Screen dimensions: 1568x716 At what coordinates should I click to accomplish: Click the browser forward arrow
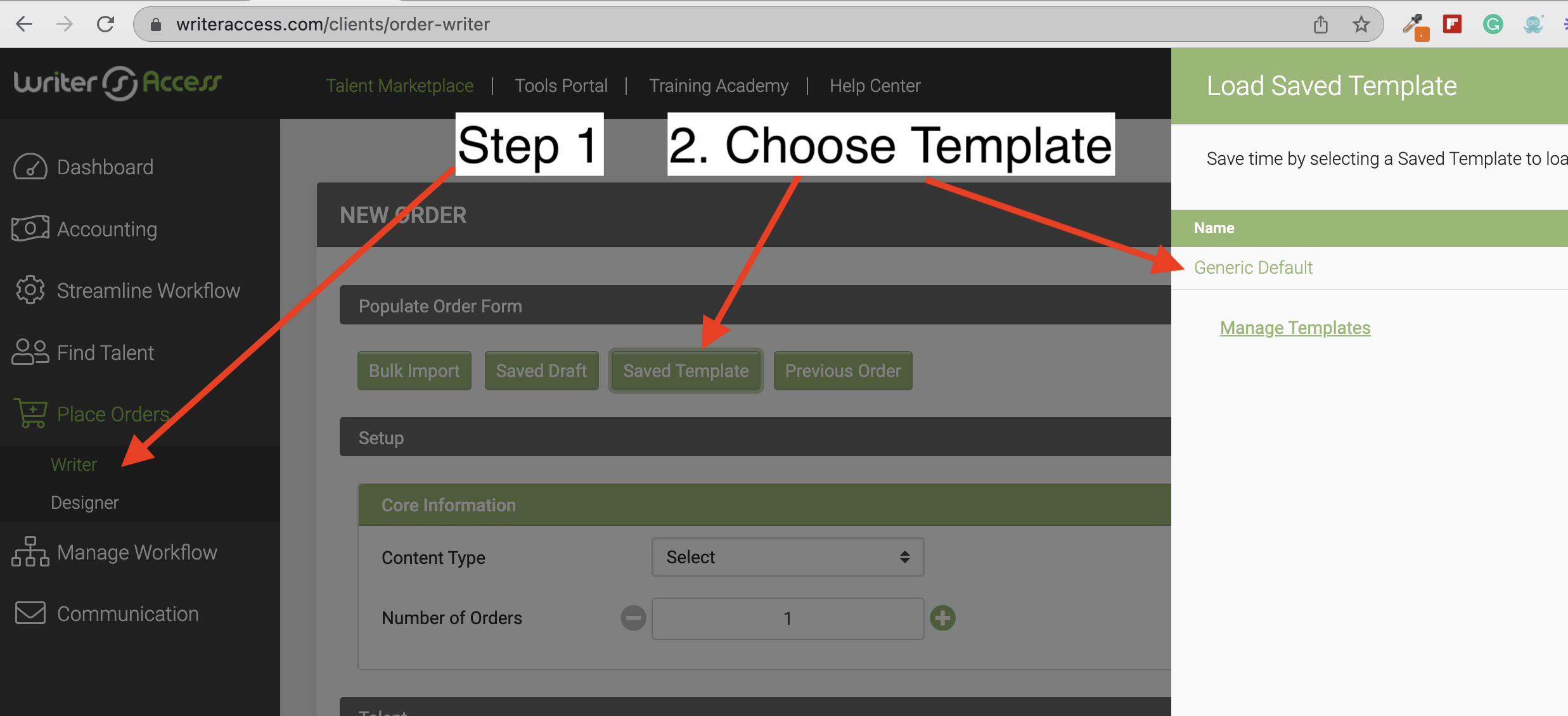tap(65, 24)
